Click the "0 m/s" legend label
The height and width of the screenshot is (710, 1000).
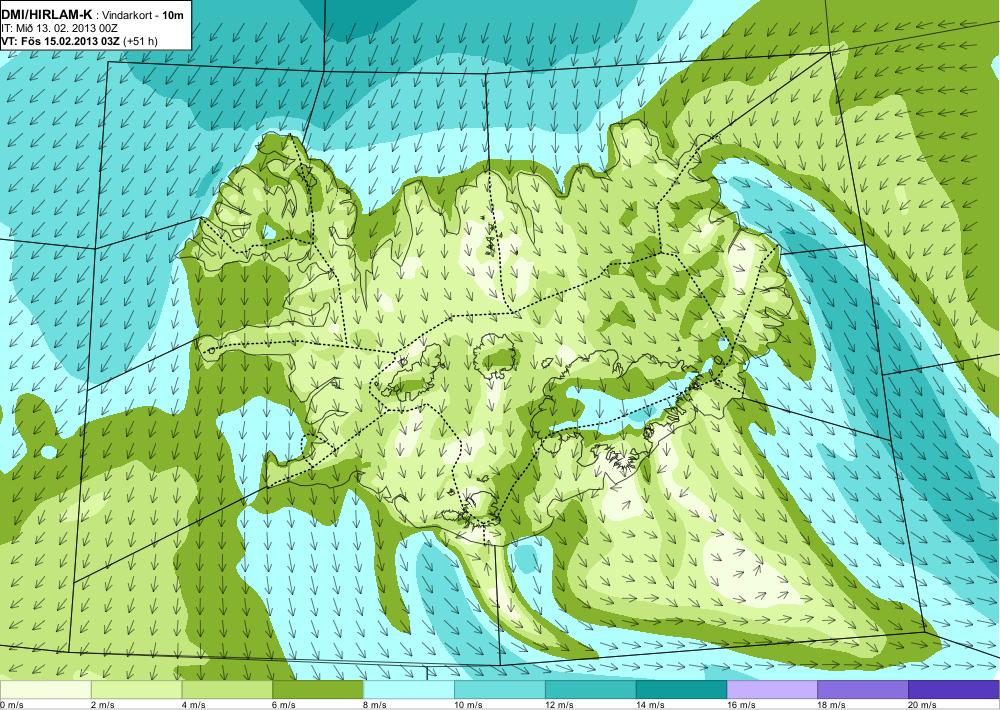[11, 705]
